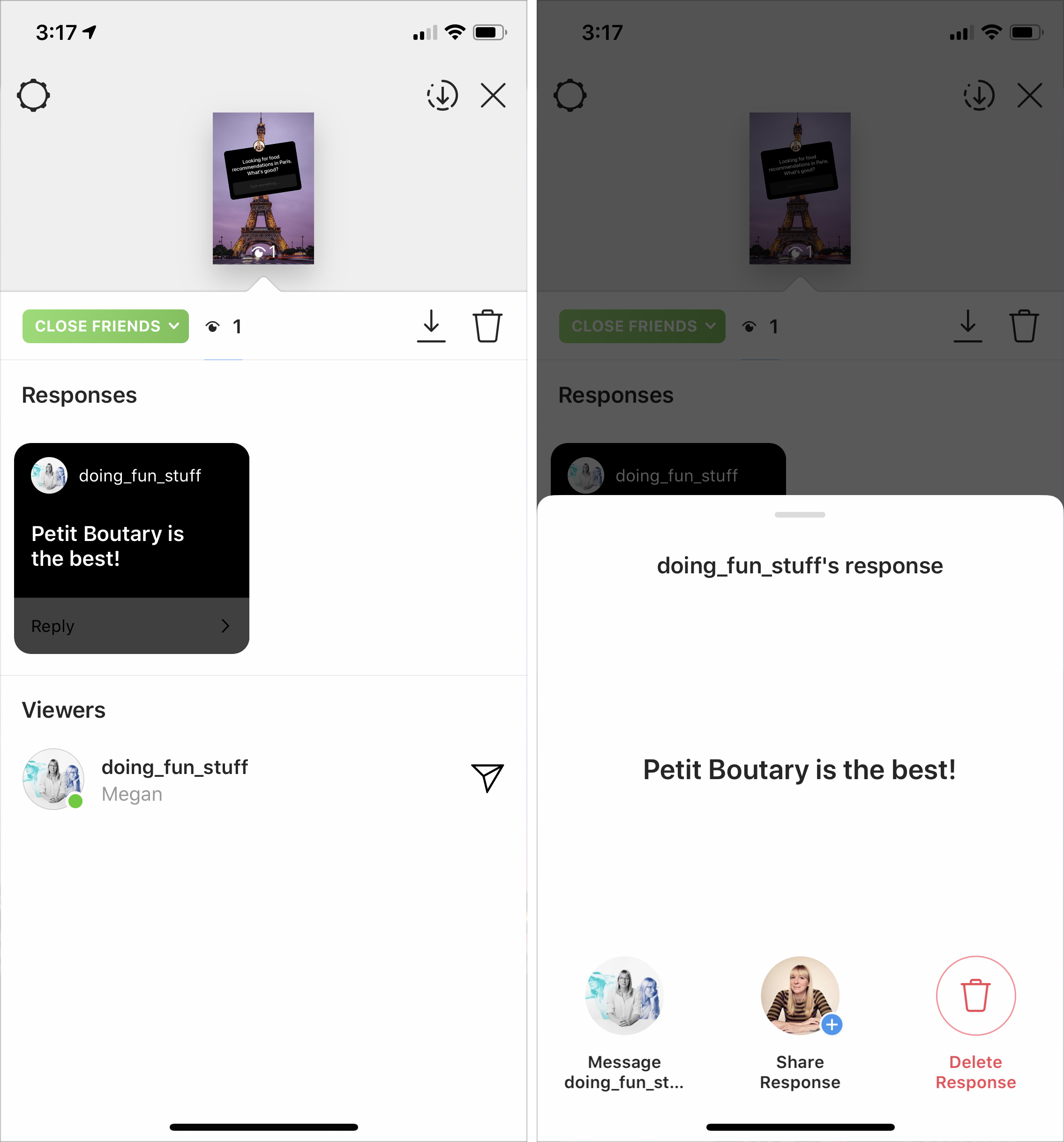Screen dimensions: 1064x1142
Task: Tap the close X button on right screen
Action: click(x=1029, y=94)
